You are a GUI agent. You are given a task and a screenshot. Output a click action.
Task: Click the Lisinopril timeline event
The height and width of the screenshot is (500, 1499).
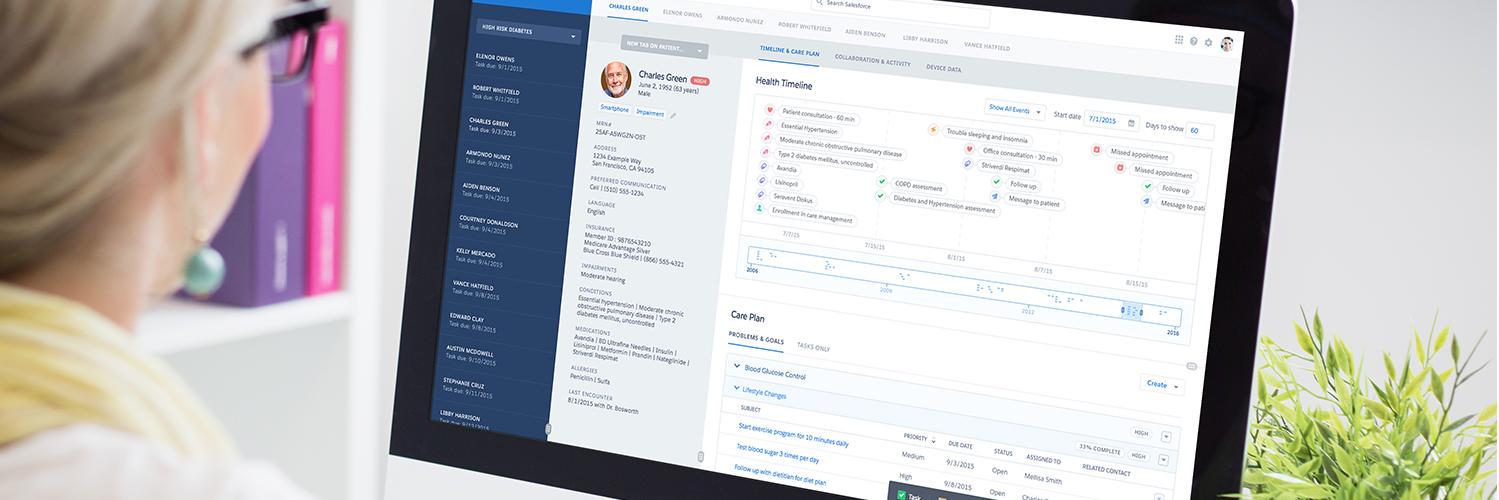(788, 183)
